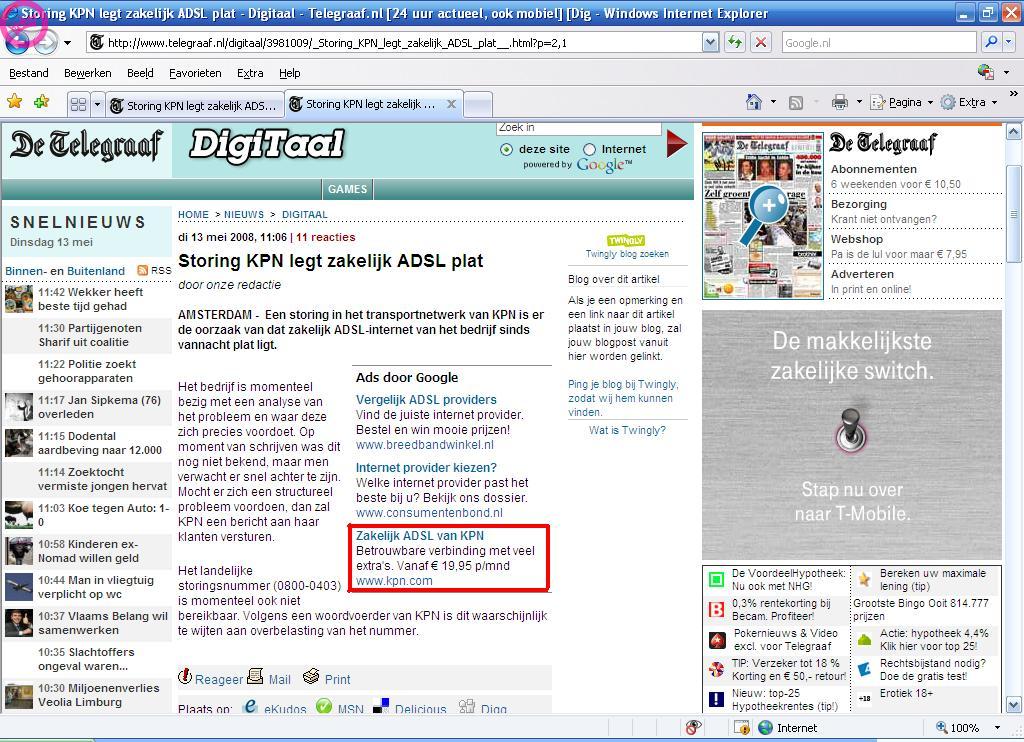
Task: Click the Reageer exclamation icon
Action: click(185, 676)
